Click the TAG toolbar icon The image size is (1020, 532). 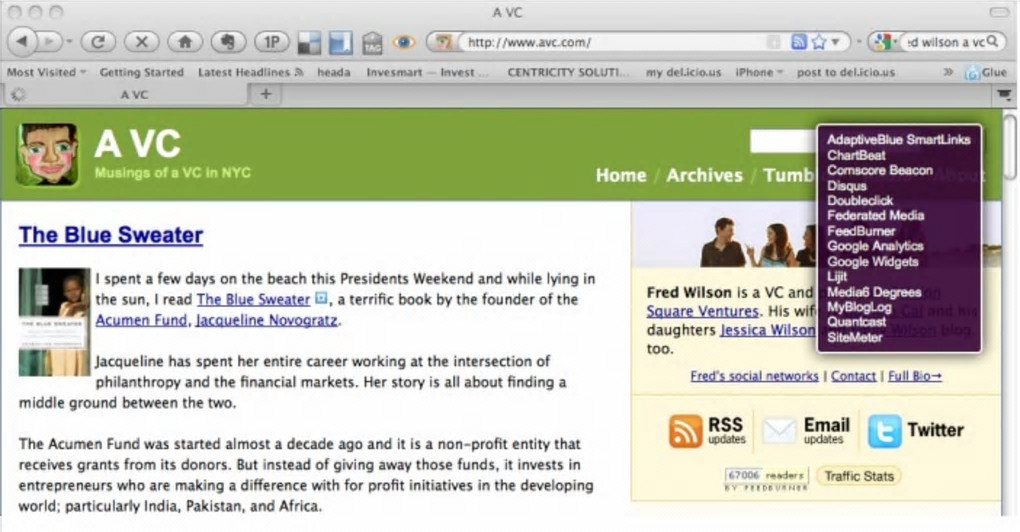[372, 43]
